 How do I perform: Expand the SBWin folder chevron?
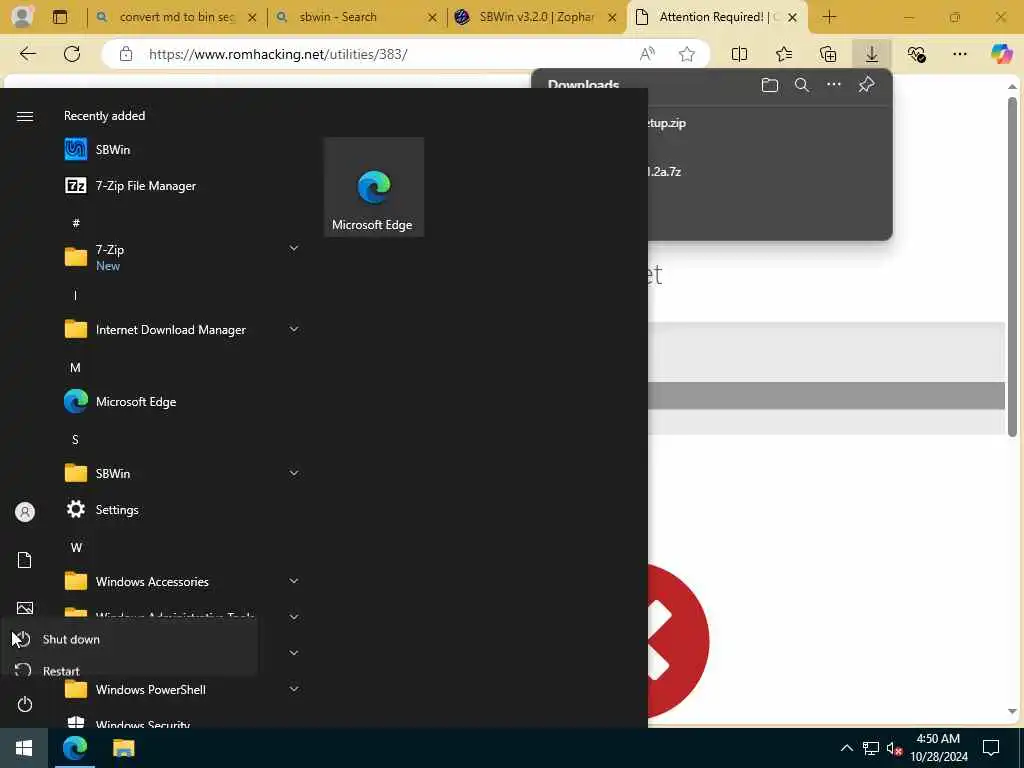[x=294, y=473]
